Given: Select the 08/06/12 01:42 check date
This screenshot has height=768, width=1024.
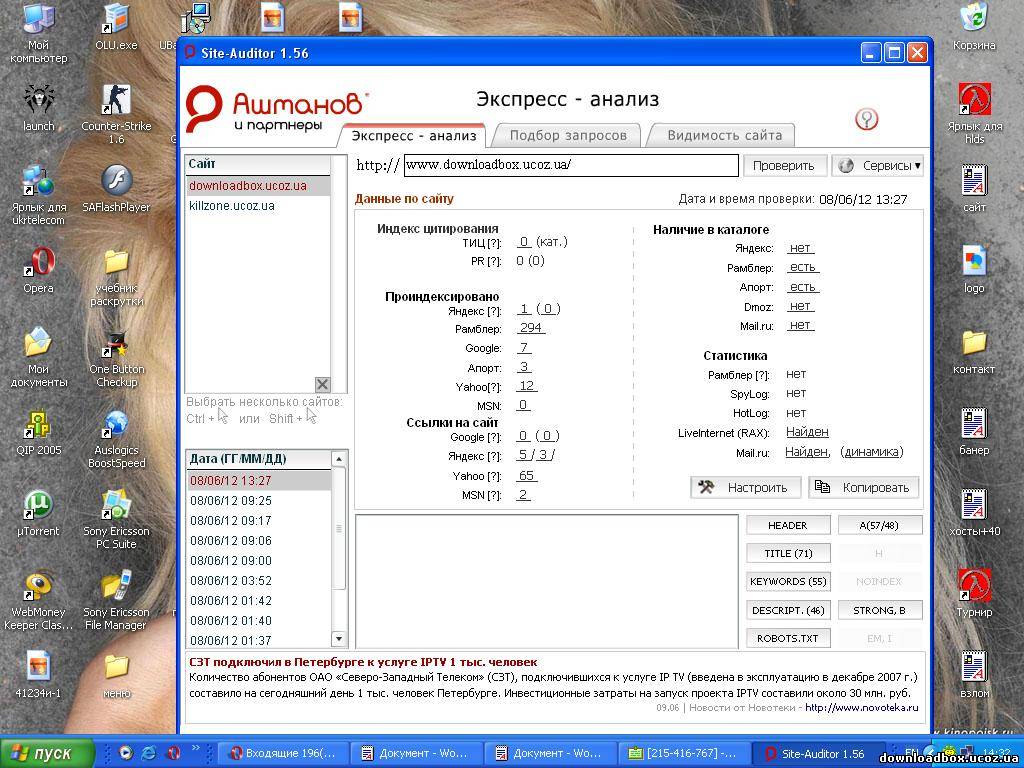Looking at the screenshot, I should coord(259,601).
